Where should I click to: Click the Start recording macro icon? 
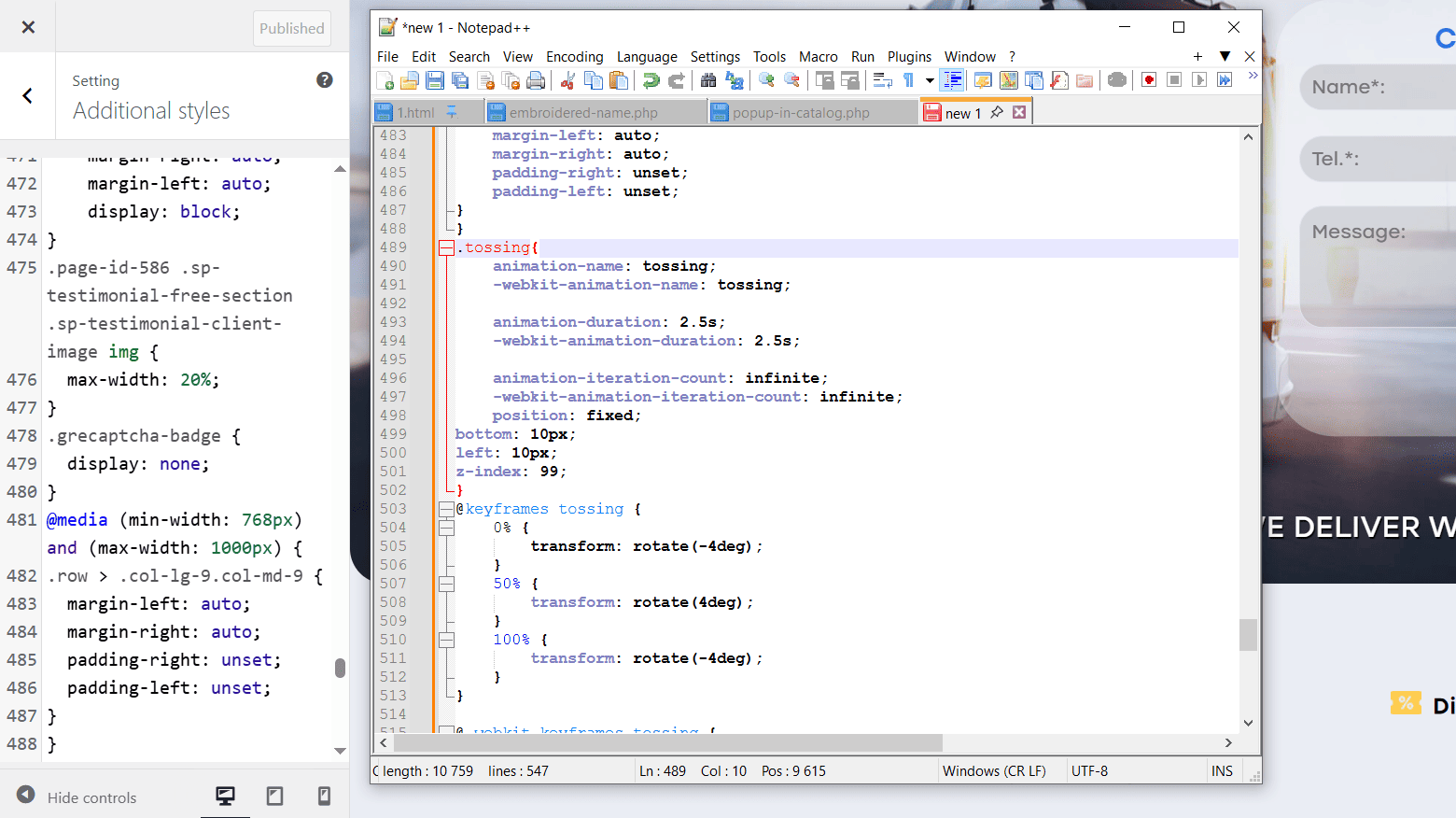(1149, 81)
